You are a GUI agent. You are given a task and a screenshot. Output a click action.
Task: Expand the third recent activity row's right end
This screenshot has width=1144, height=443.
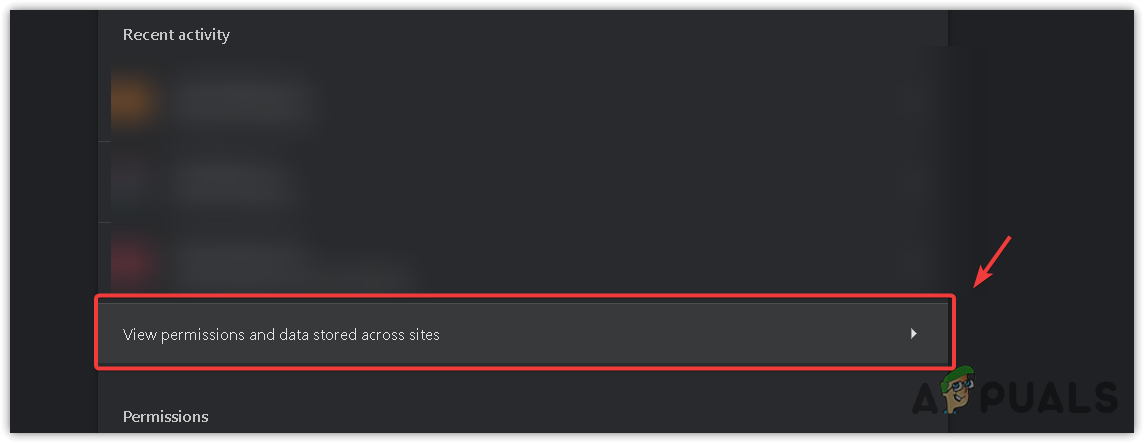913,262
